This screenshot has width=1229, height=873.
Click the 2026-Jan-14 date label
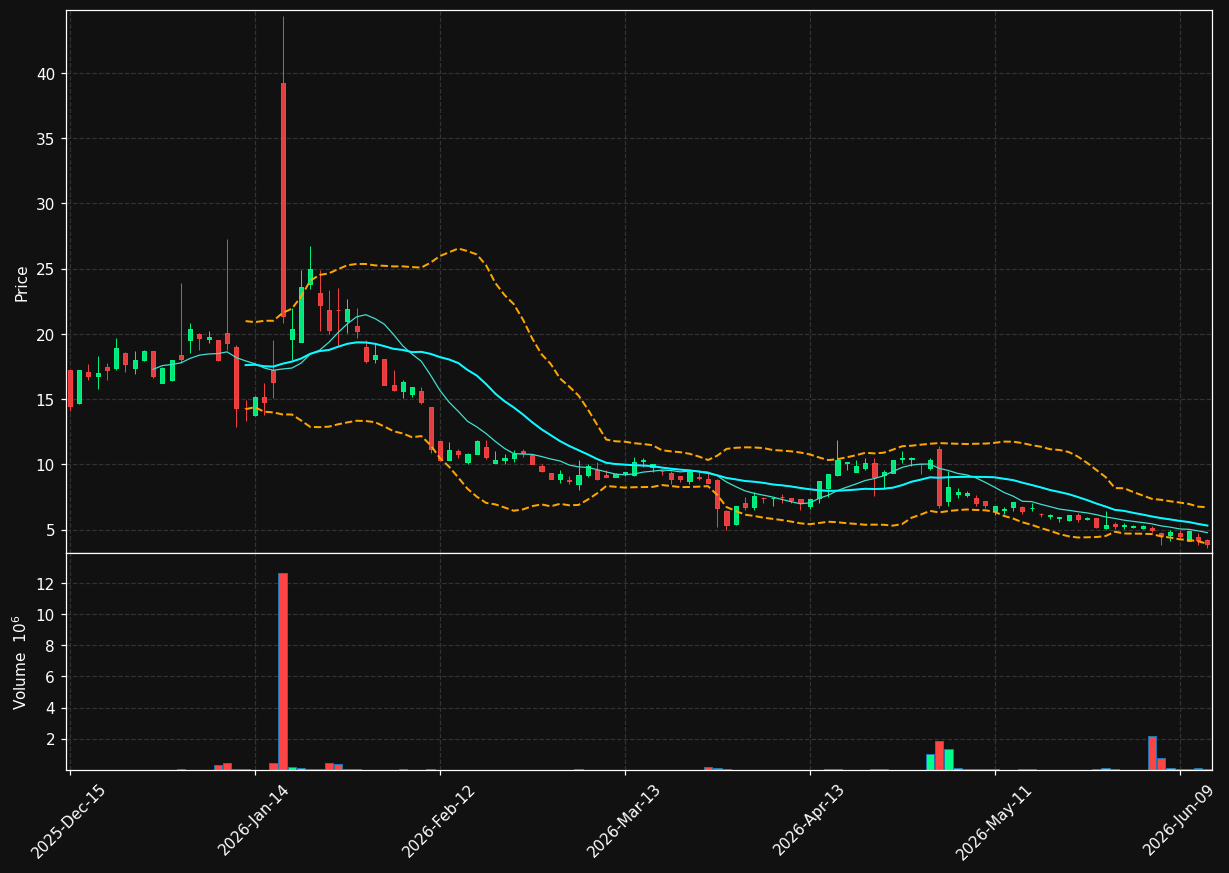click(253, 821)
